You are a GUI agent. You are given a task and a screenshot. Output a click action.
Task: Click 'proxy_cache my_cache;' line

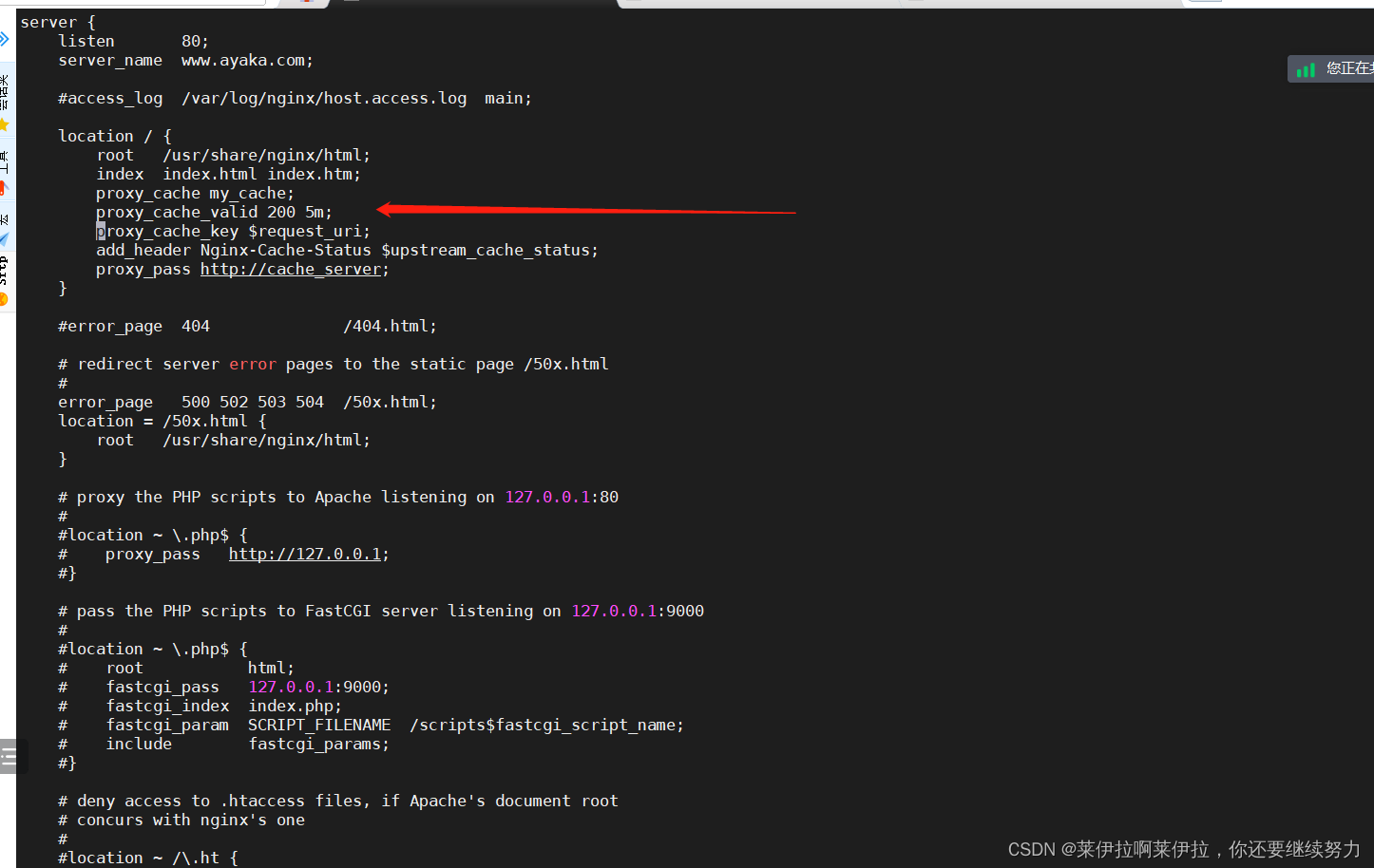click(195, 194)
